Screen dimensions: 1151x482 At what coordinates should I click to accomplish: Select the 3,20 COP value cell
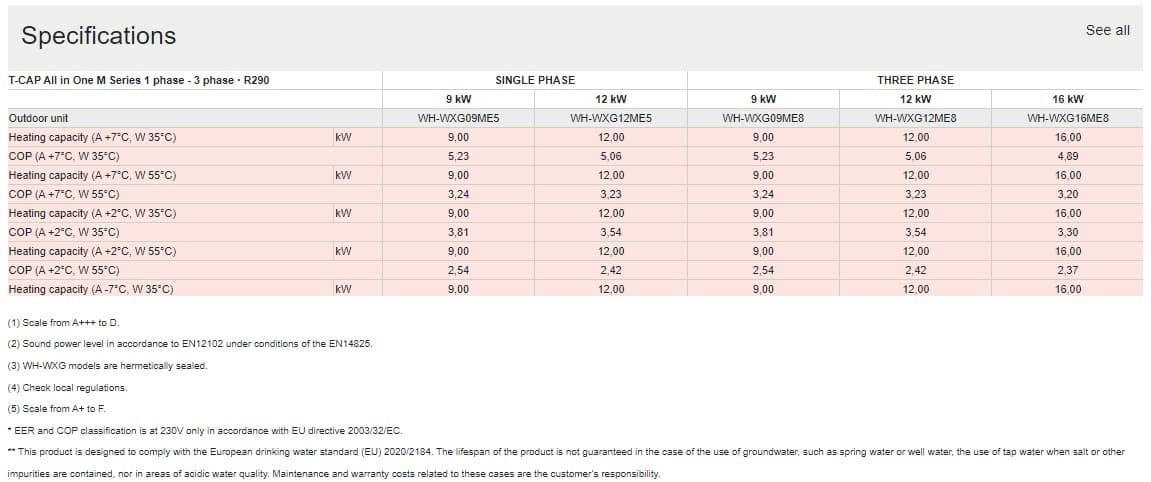1067,194
